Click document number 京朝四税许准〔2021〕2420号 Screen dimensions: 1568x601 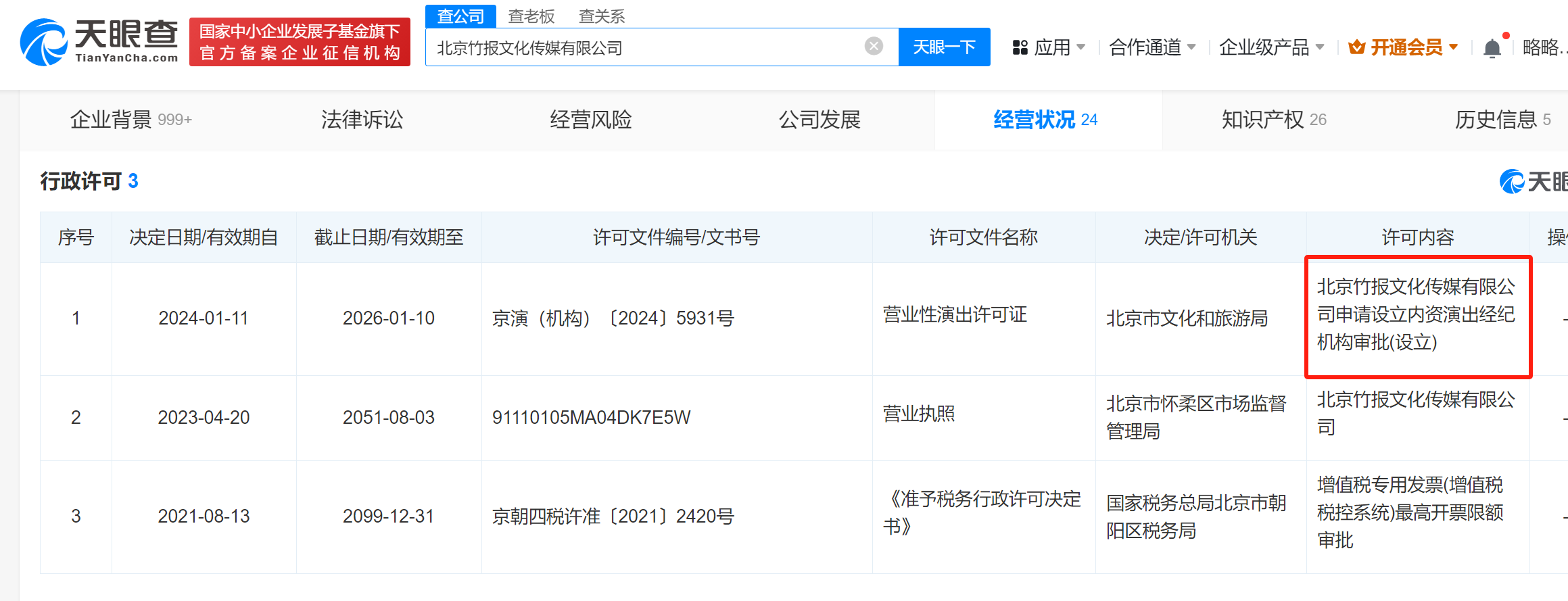613,516
